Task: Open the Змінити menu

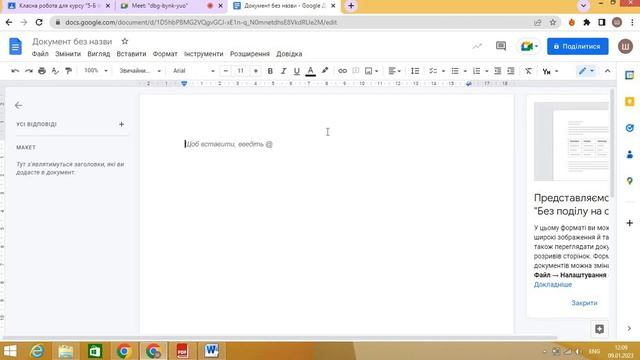Action: pos(68,54)
